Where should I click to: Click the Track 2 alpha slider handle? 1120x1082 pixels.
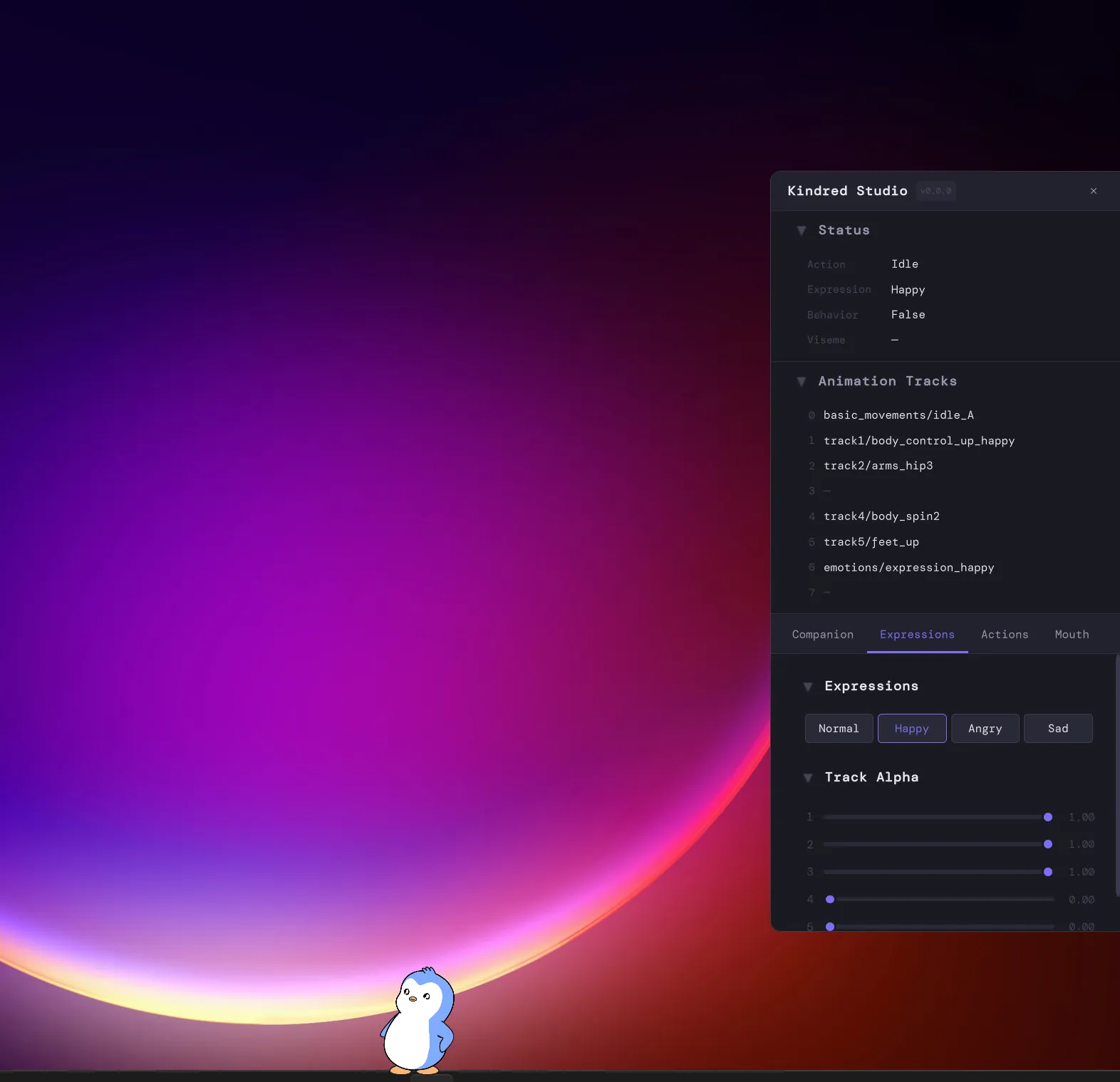pos(1047,844)
